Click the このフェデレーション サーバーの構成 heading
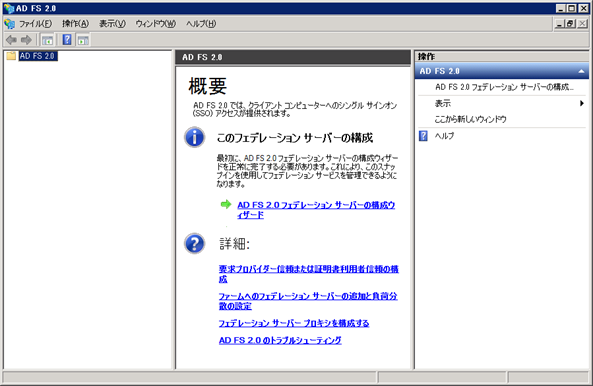This screenshot has width=593, height=386. pos(295,138)
